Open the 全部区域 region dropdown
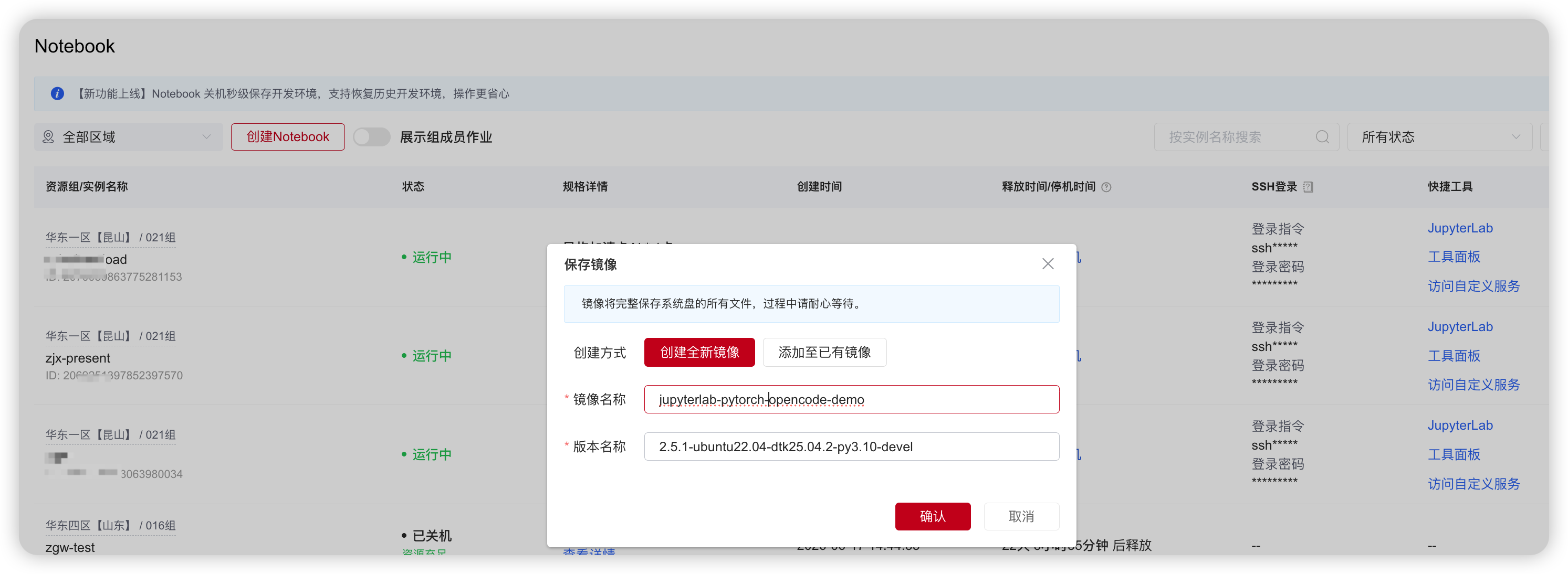Viewport: 1568px width, 574px height. pyautogui.click(x=129, y=137)
